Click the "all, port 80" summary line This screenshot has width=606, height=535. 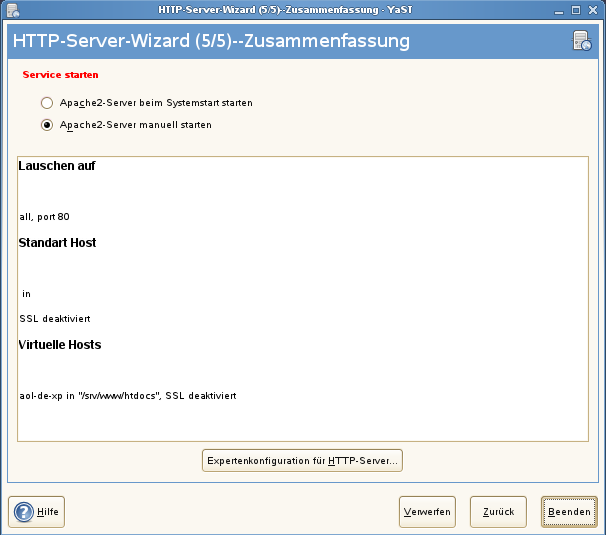[x=44, y=216]
